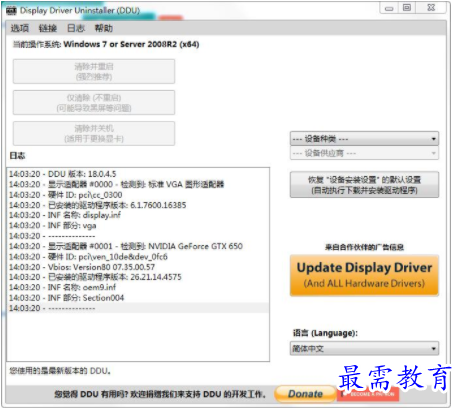Click the Donate button
This screenshot has height=409, width=460.
[305, 394]
